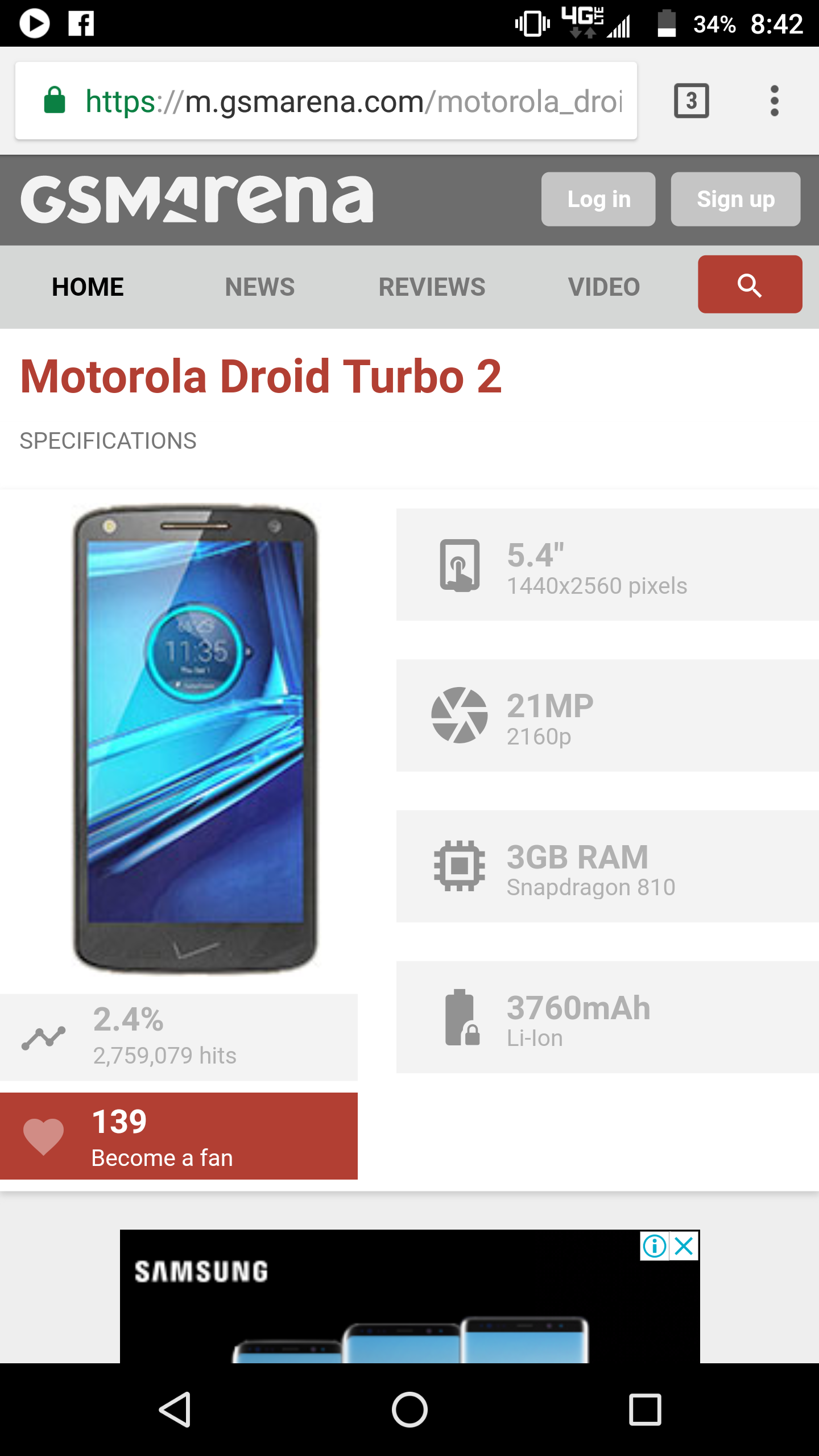The image size is (819, 1456).
Task: Switch to the REVIEWS tab
Action: (x=432, y=287)
